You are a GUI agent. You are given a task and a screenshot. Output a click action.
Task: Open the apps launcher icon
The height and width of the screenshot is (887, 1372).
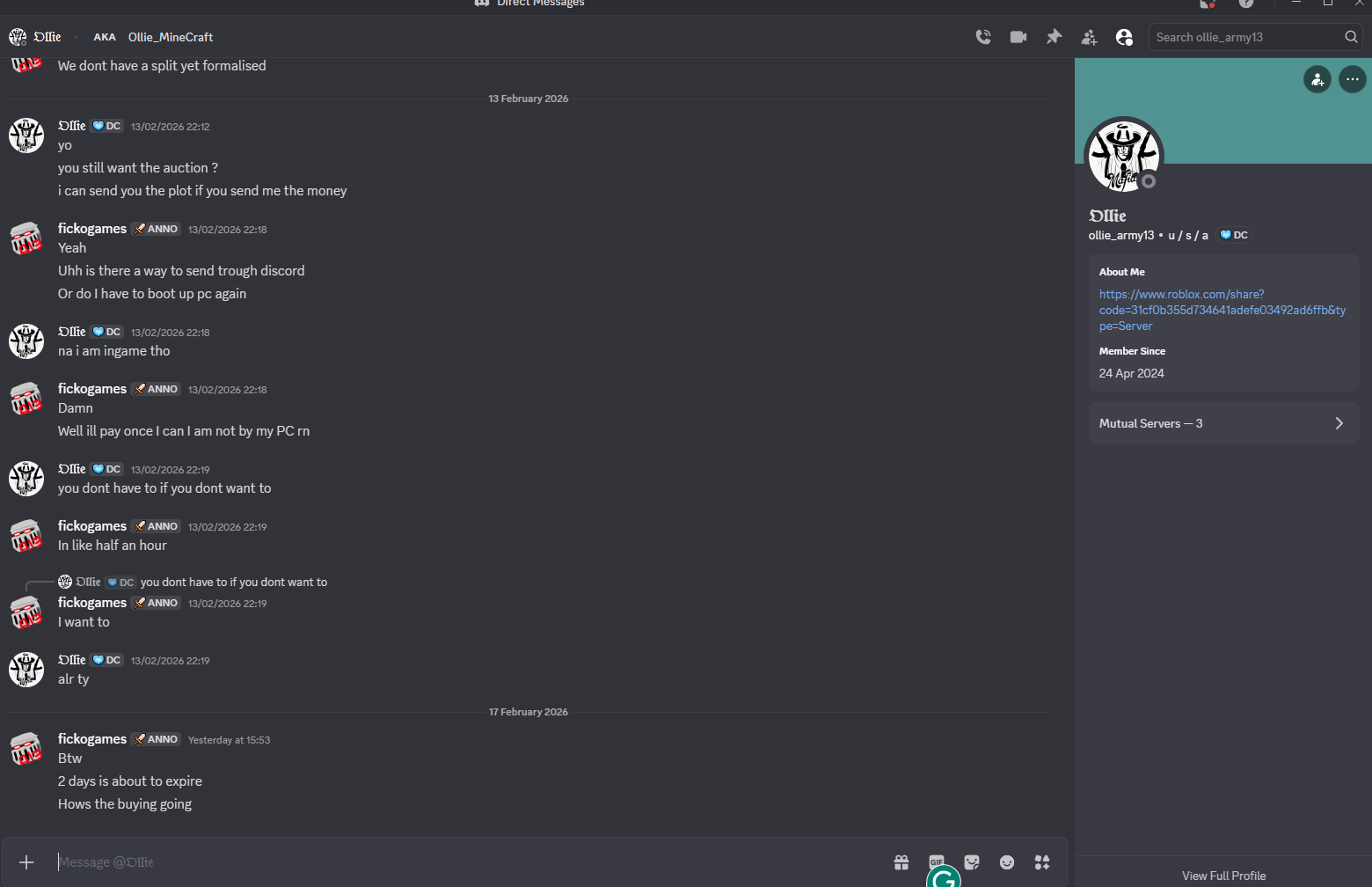[1042, 862]
